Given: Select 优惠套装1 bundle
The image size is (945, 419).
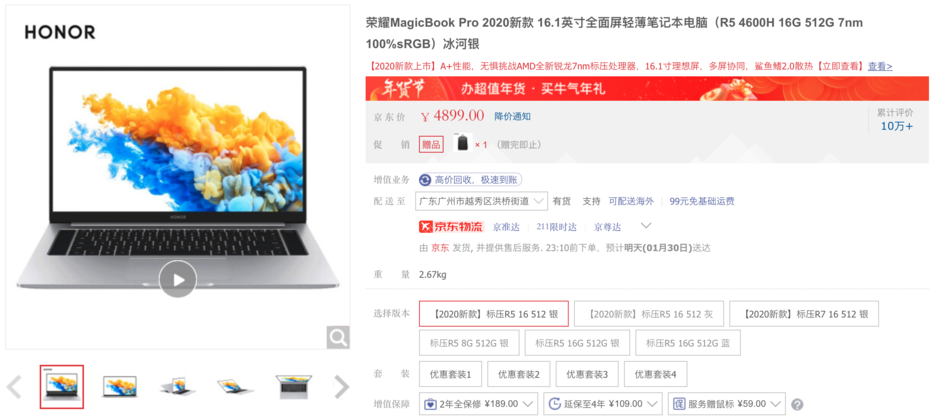Looking at the screenshot, I should pos(450,374).
